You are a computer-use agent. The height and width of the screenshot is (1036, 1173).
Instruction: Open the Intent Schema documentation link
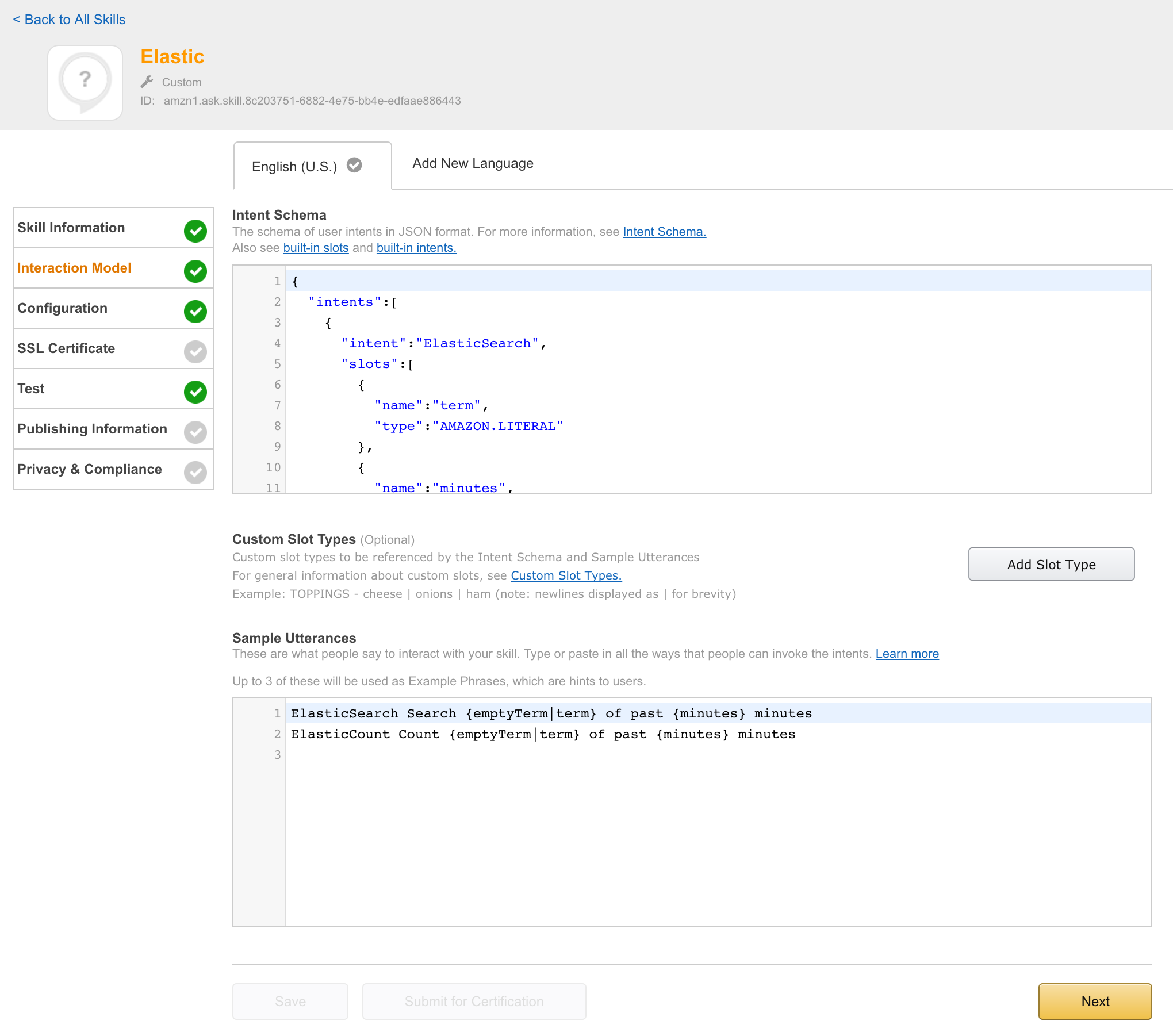(664, 232)
